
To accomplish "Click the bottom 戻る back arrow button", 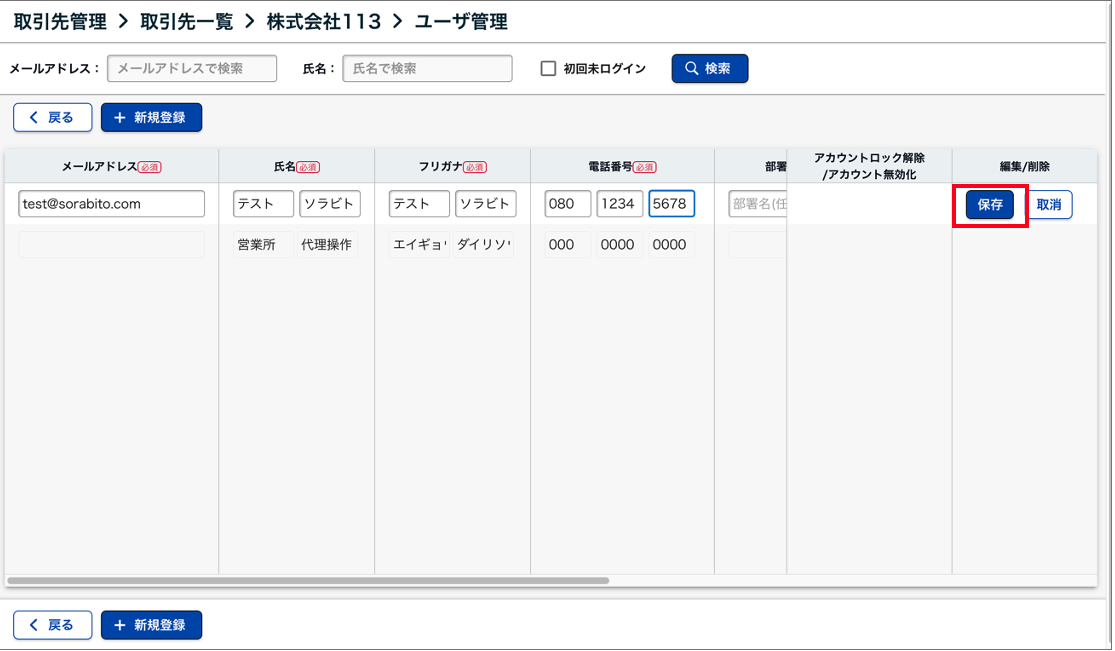I will point(52,625).
